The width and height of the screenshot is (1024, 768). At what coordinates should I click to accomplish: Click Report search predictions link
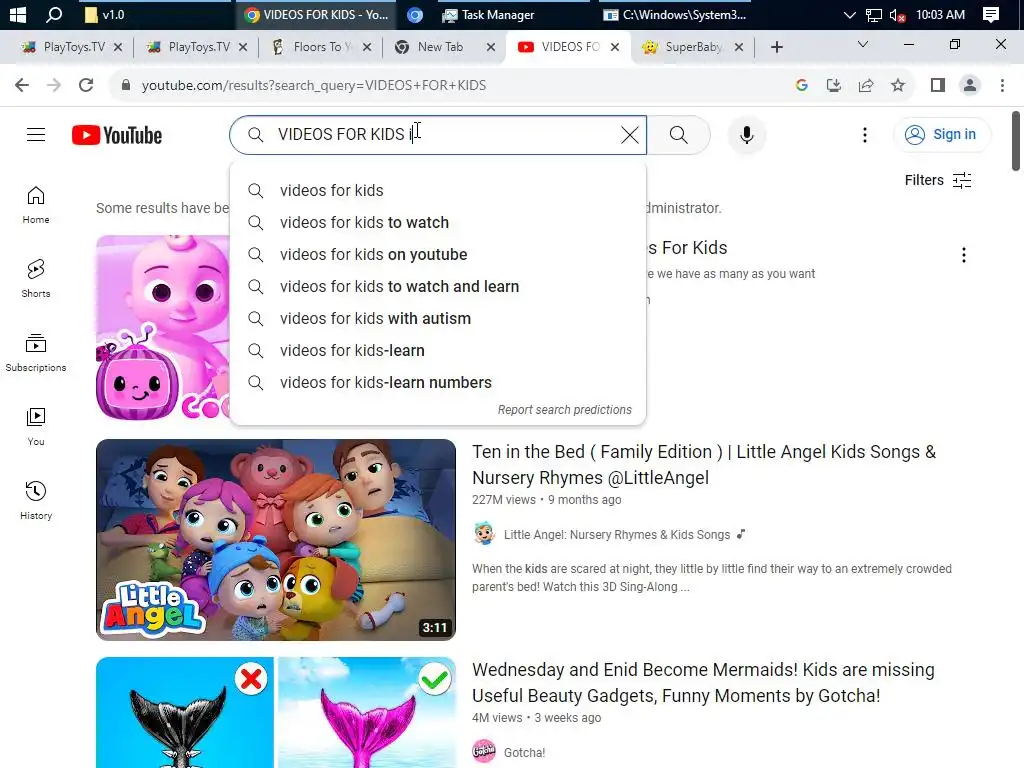click(564, 409)
